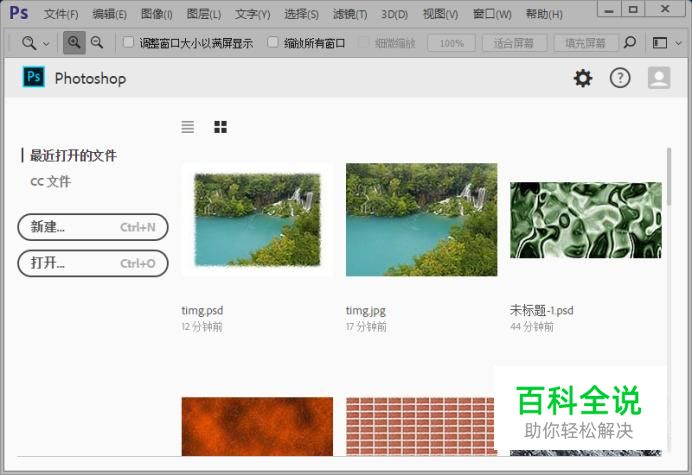Click the 44 分钟前 timestamp

532,327
